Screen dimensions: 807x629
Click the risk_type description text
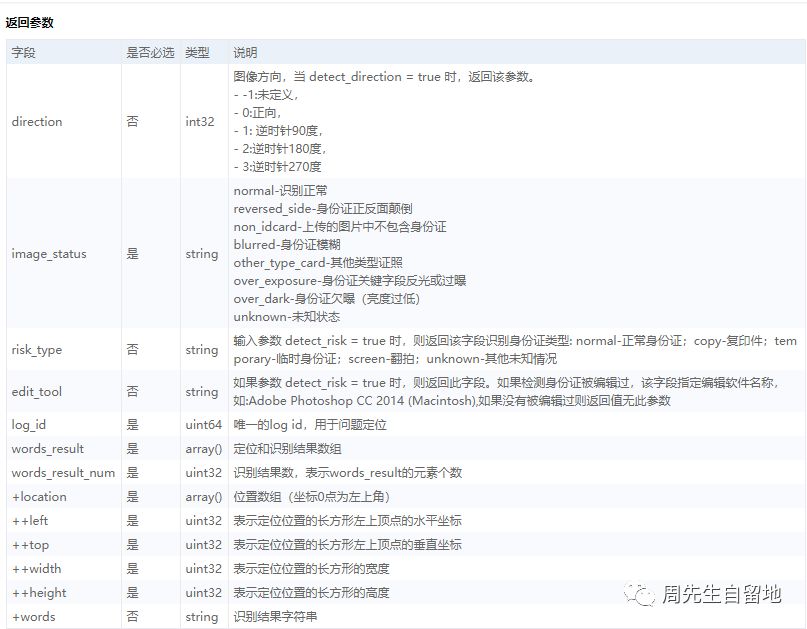[x=515, y=350]
